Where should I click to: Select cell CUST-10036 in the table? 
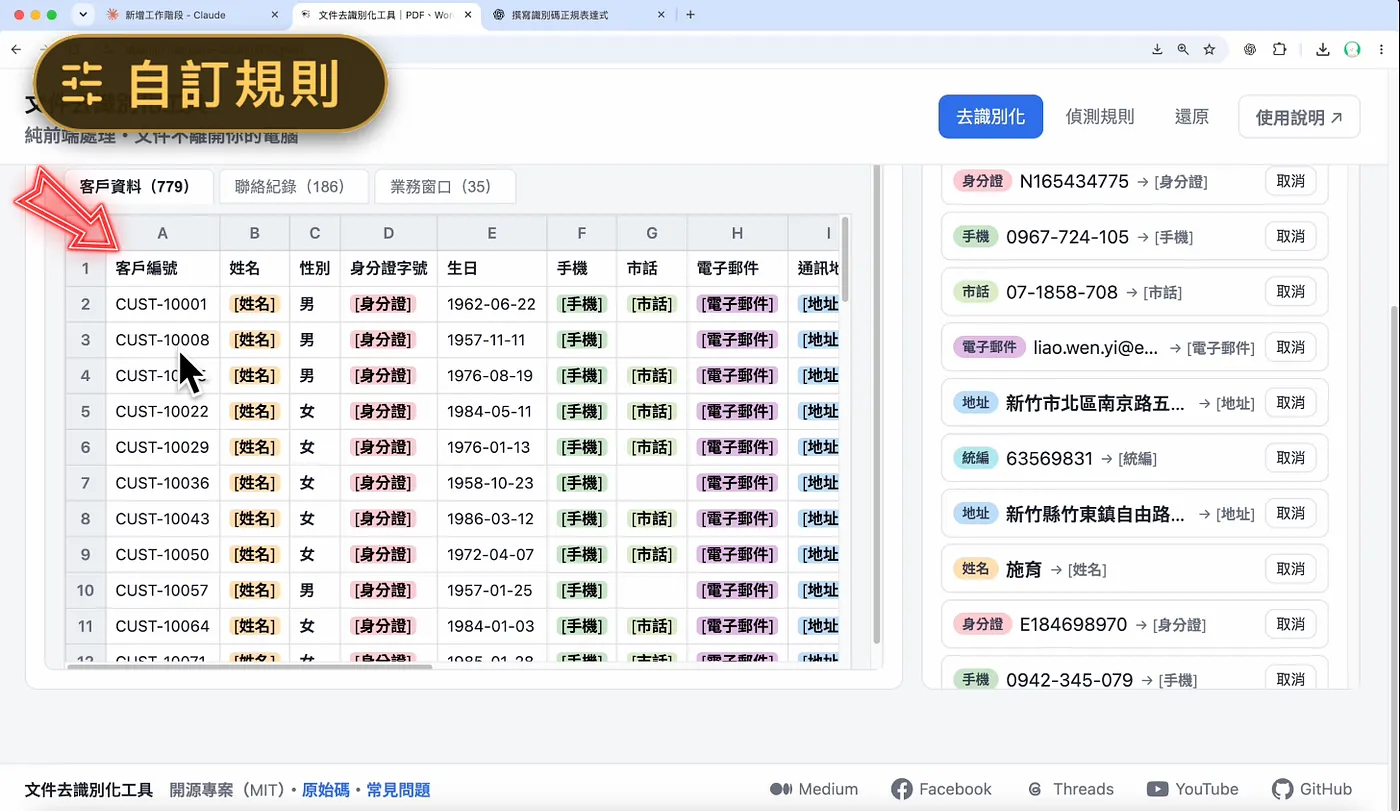(162, 483)
